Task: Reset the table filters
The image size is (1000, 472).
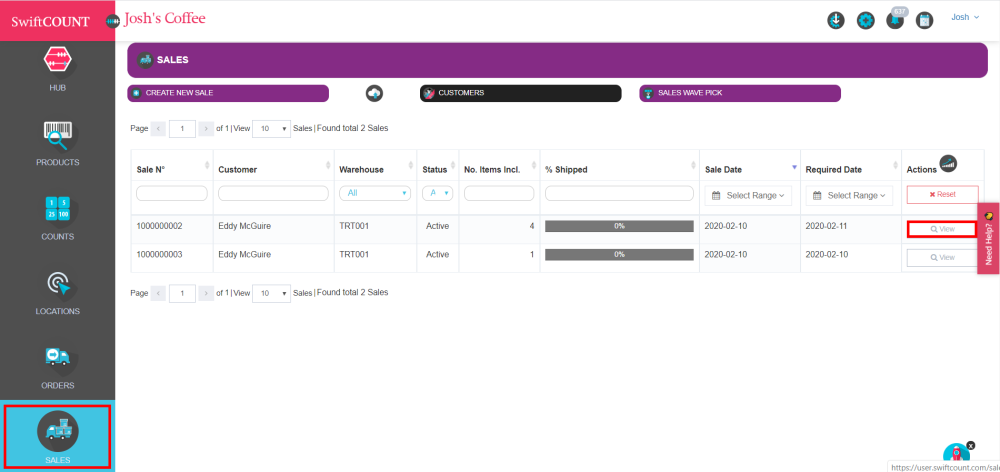Action: 943,195
